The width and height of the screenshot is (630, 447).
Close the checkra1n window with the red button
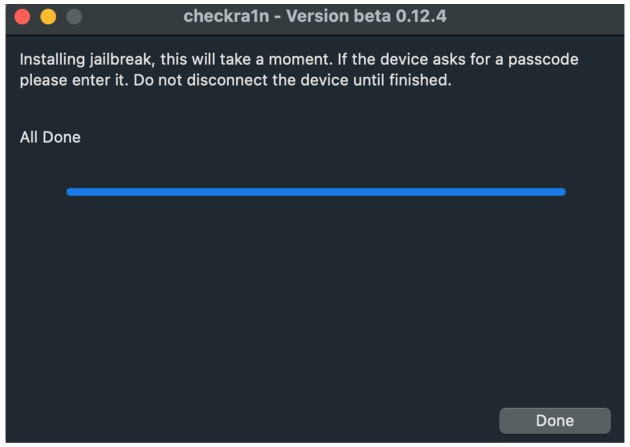coord(22,17)
